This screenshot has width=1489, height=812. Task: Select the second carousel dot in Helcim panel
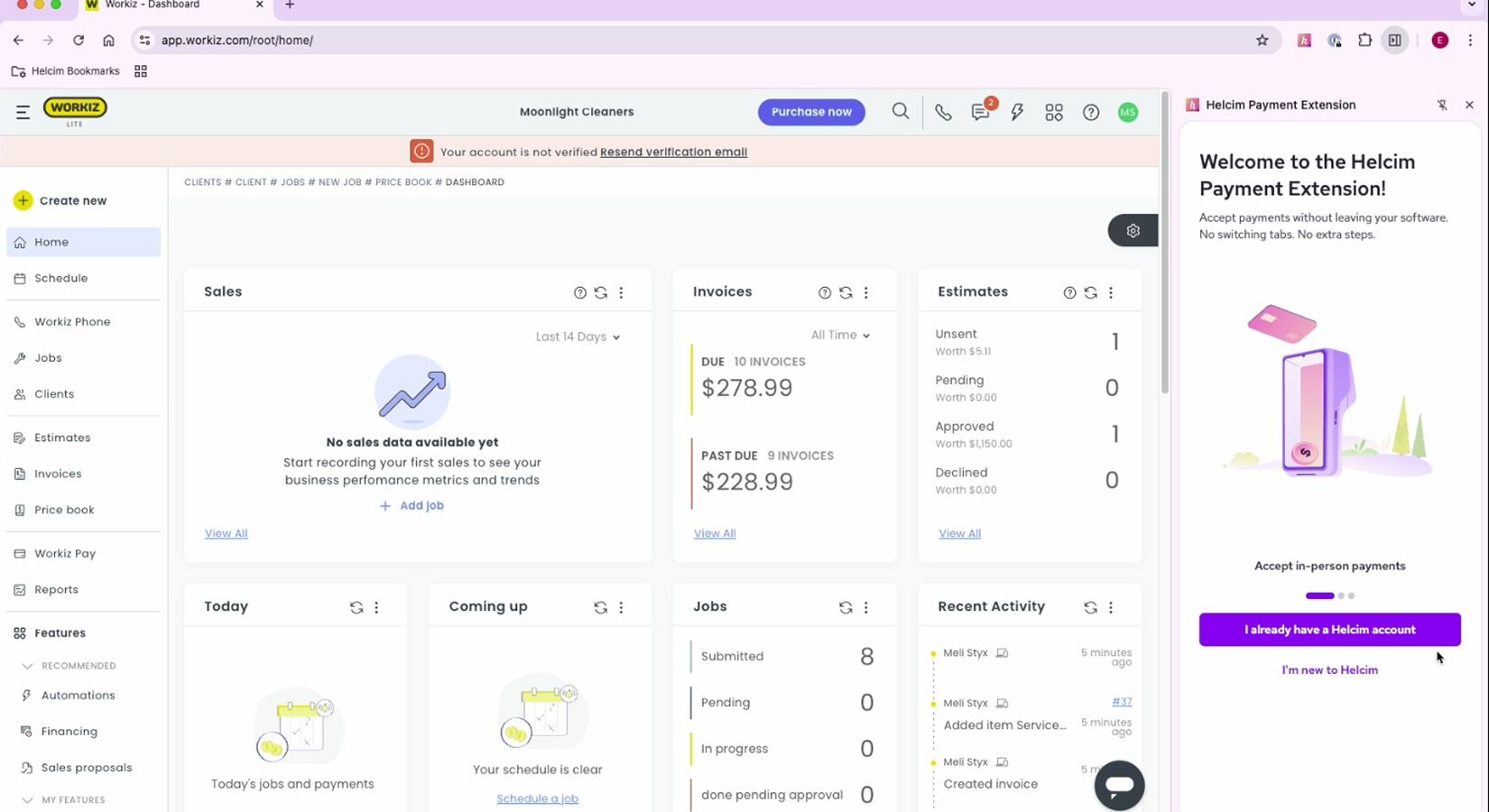(1341, 595)
